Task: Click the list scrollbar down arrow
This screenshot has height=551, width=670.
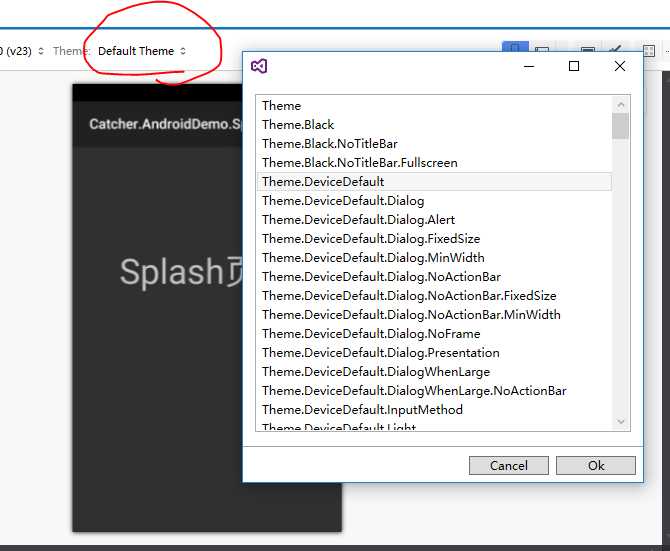Action: click(621, 421)
